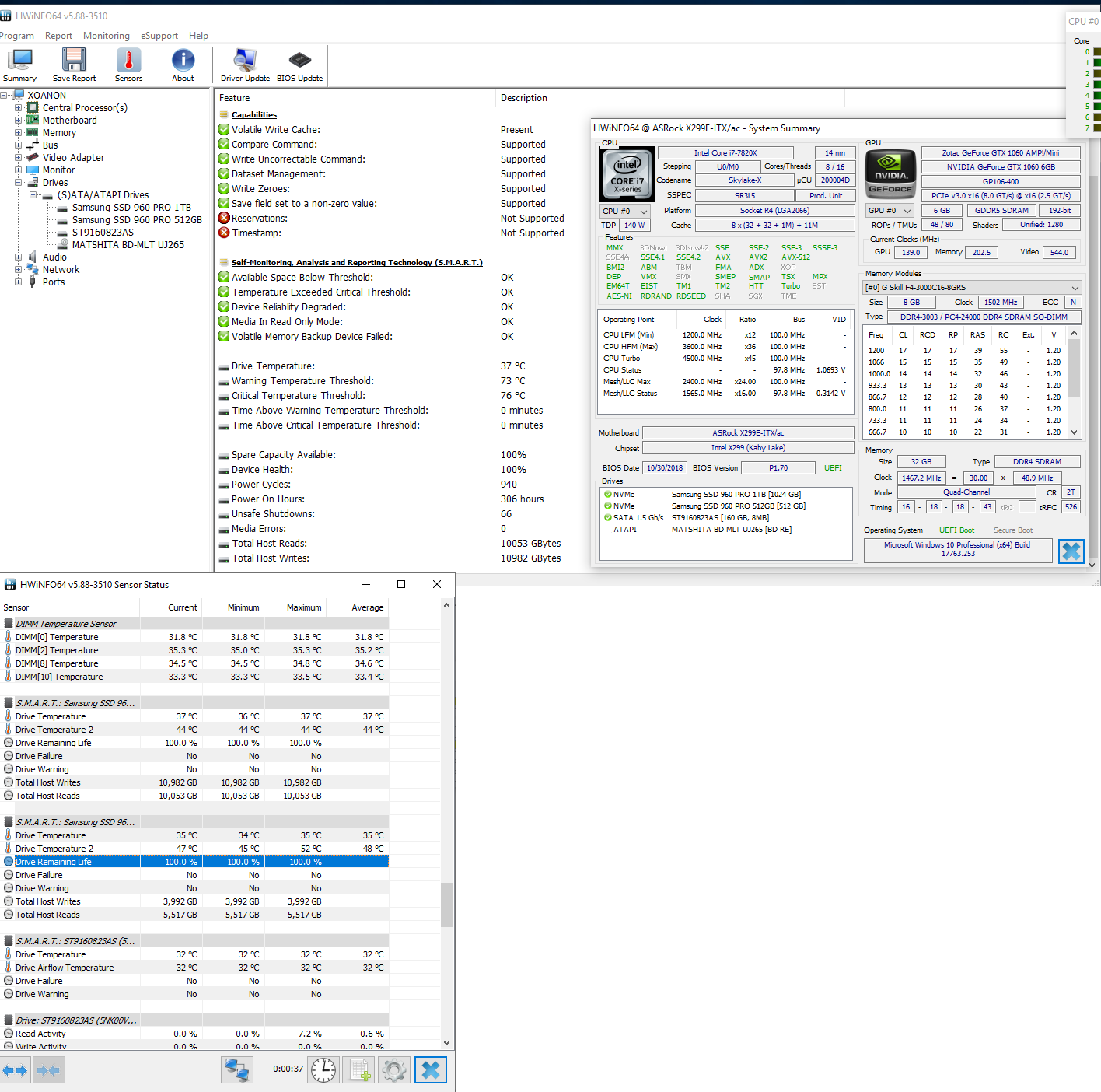Image resolution: width=1101 pixels, height=1092 pixels.
Task: Open the Help menu
Action: click(198, 36)
